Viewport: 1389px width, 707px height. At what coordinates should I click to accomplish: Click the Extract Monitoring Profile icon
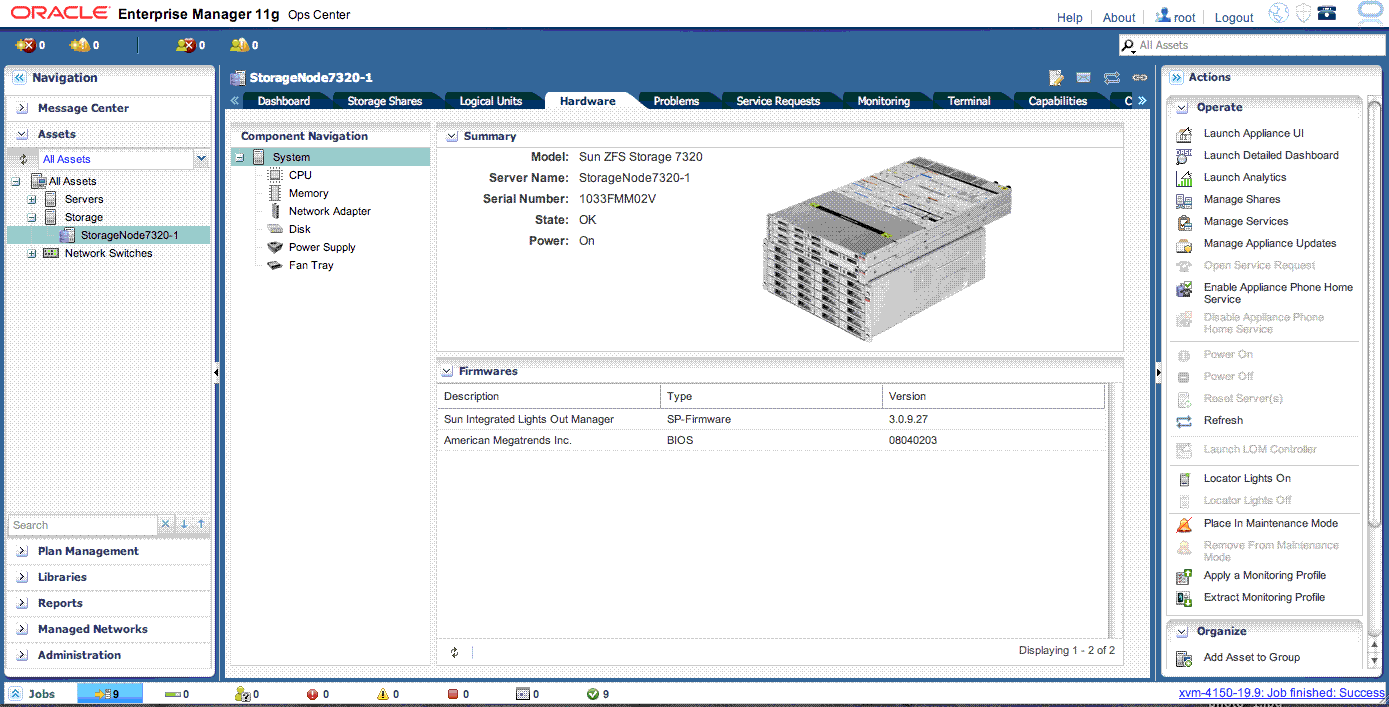coord(1184,598)
